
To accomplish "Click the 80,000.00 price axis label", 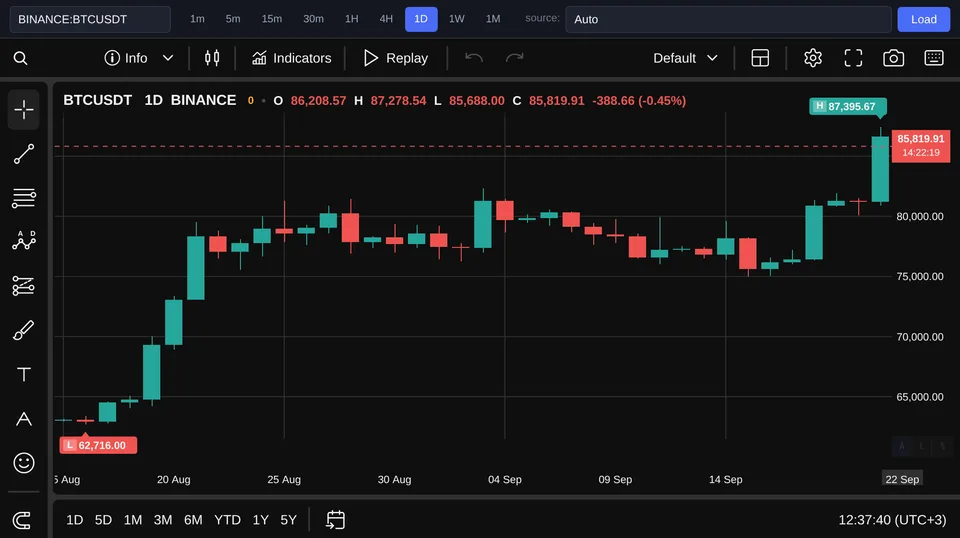I will pyautogui.click(x=920, y=216).
